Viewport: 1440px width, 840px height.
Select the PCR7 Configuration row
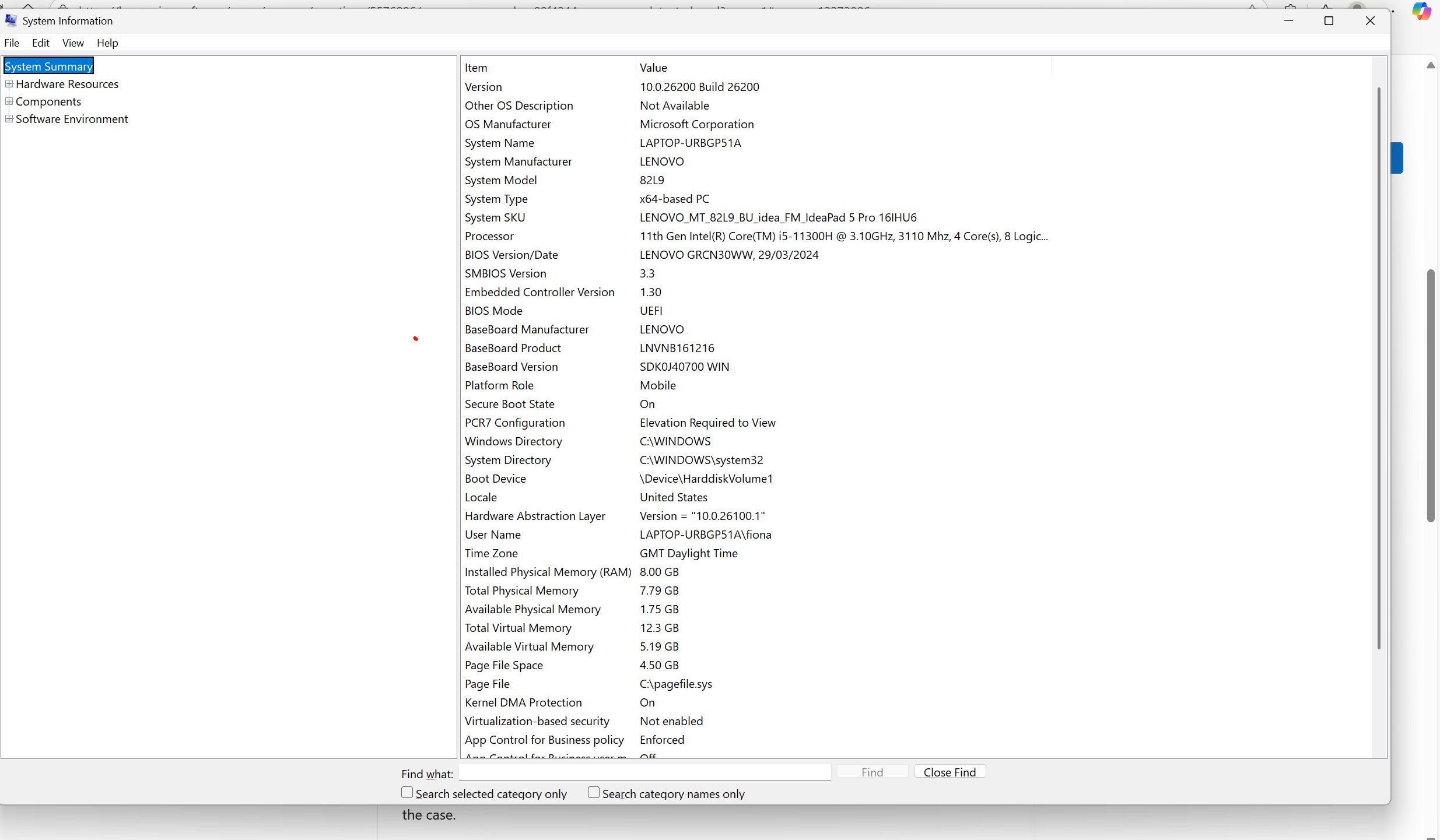(x=756, y=423)
